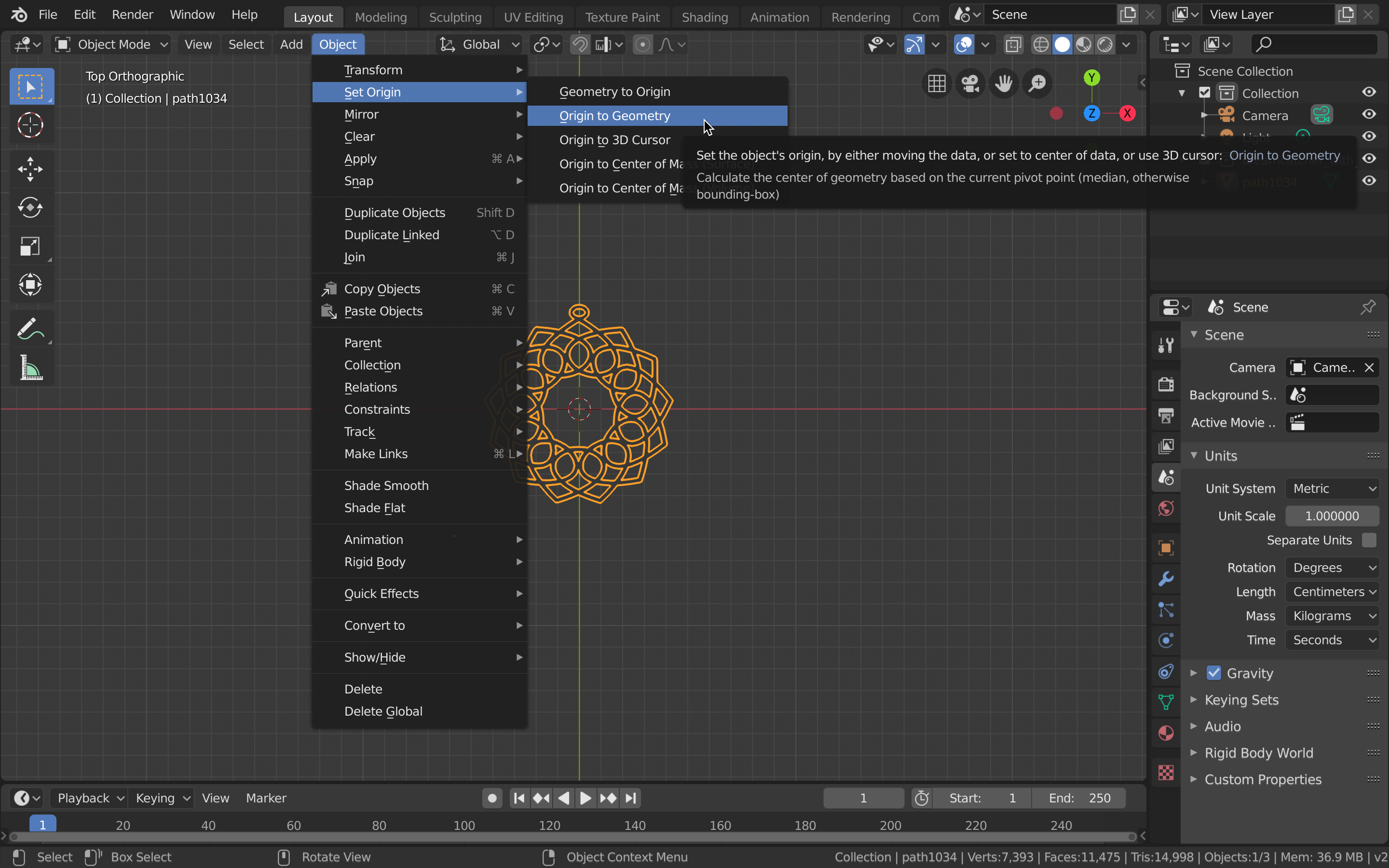The width and height of the screenshot is (1389, 868).
Task: Click the Blender logo menu
Action: pyautogui.click(x=19, y=15)
